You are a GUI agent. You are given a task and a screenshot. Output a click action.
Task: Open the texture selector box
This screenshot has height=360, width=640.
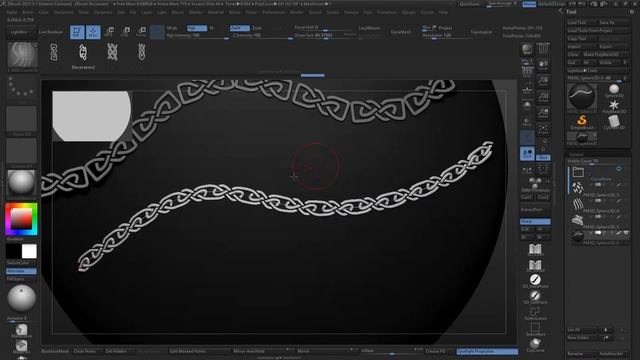pyautogui.click(x=21, y=151)
